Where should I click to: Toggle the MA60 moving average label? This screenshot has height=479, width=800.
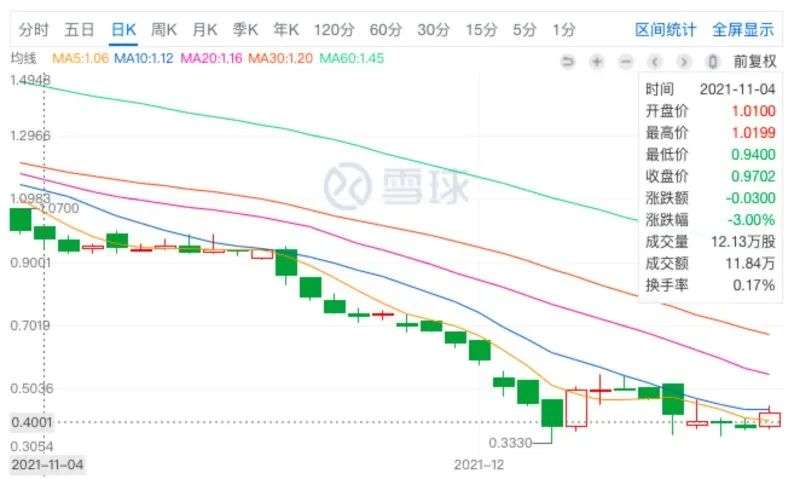click(352, 58)
